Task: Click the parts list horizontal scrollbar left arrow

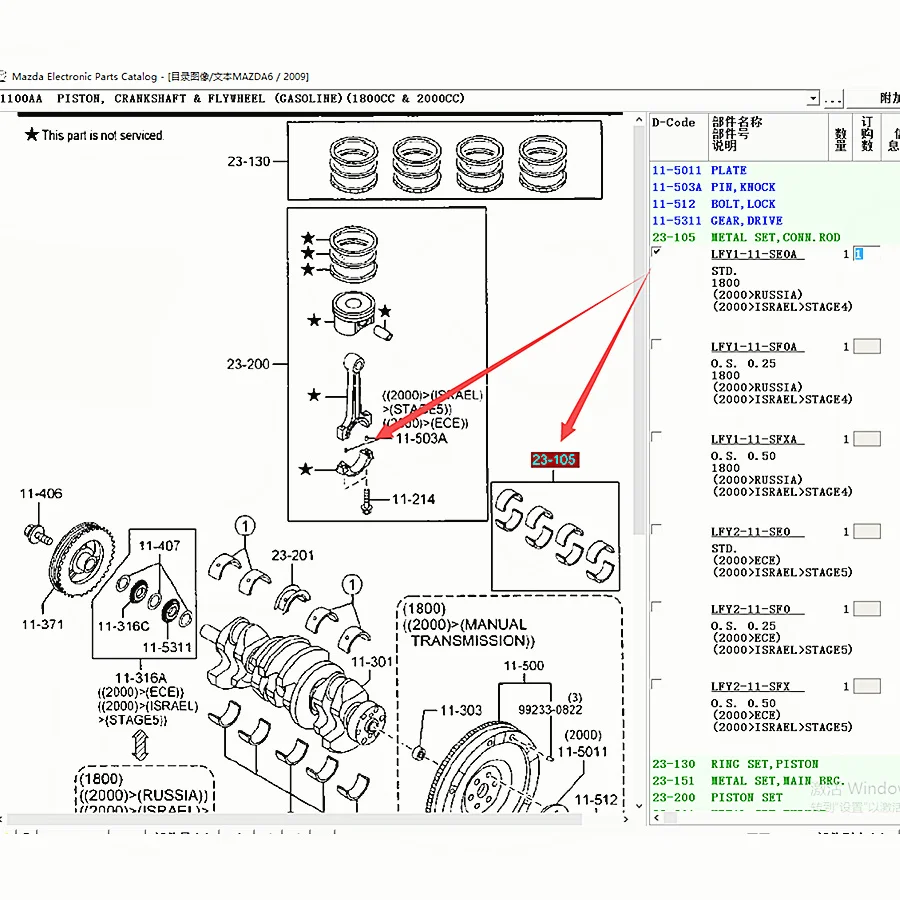Action: (x=657, y=817)
